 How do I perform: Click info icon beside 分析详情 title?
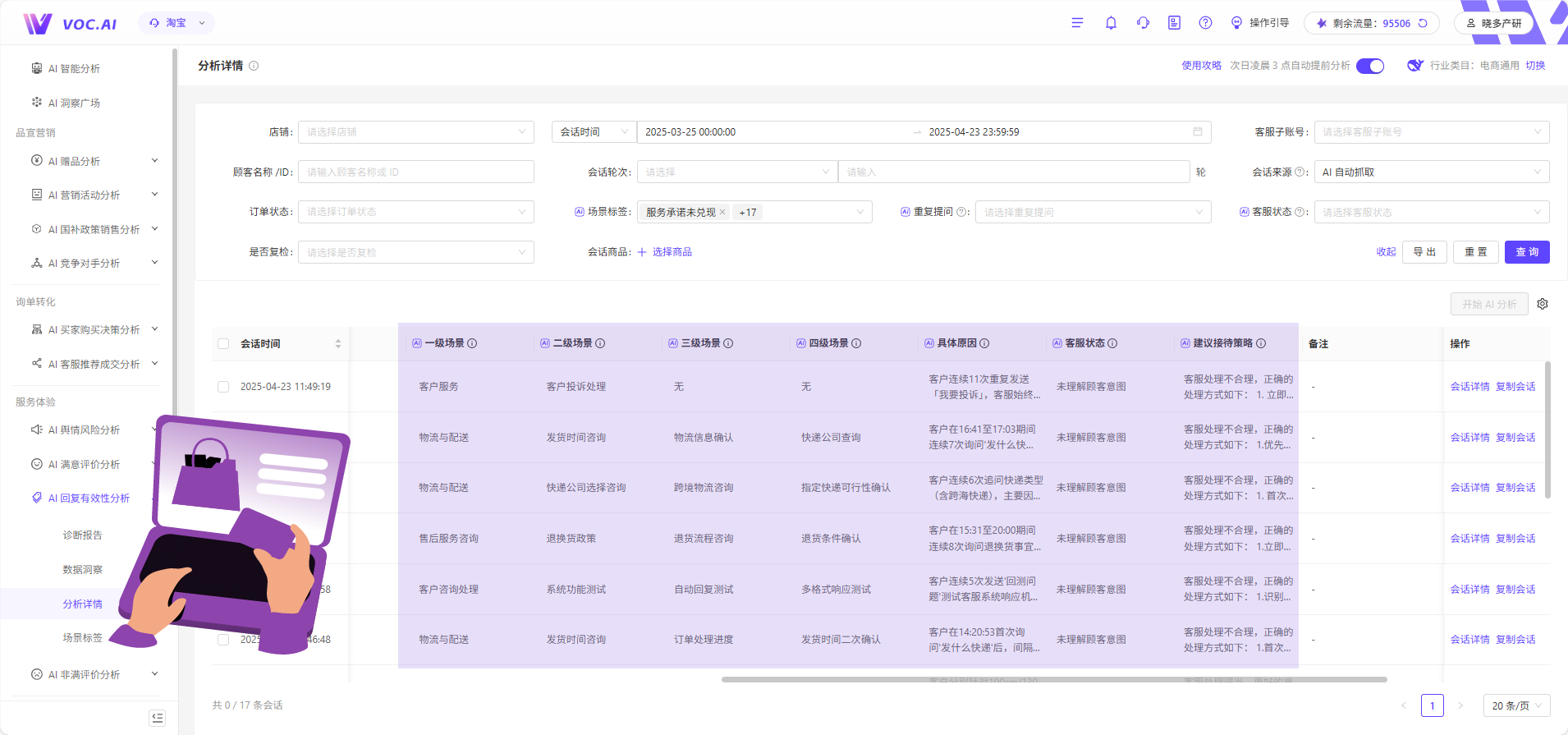(x=254, y=66)
